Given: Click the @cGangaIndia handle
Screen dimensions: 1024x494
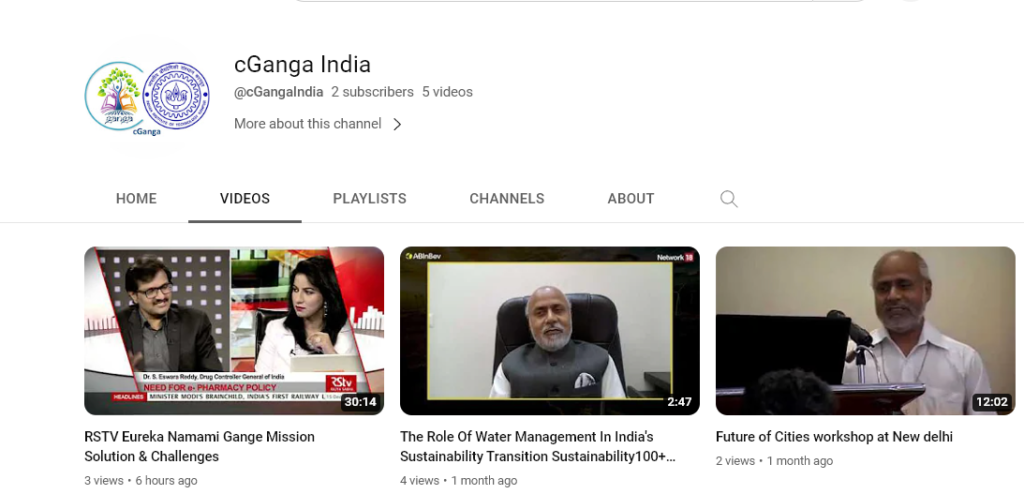Looking at the screenshot, I should click(x=278, y=92).
